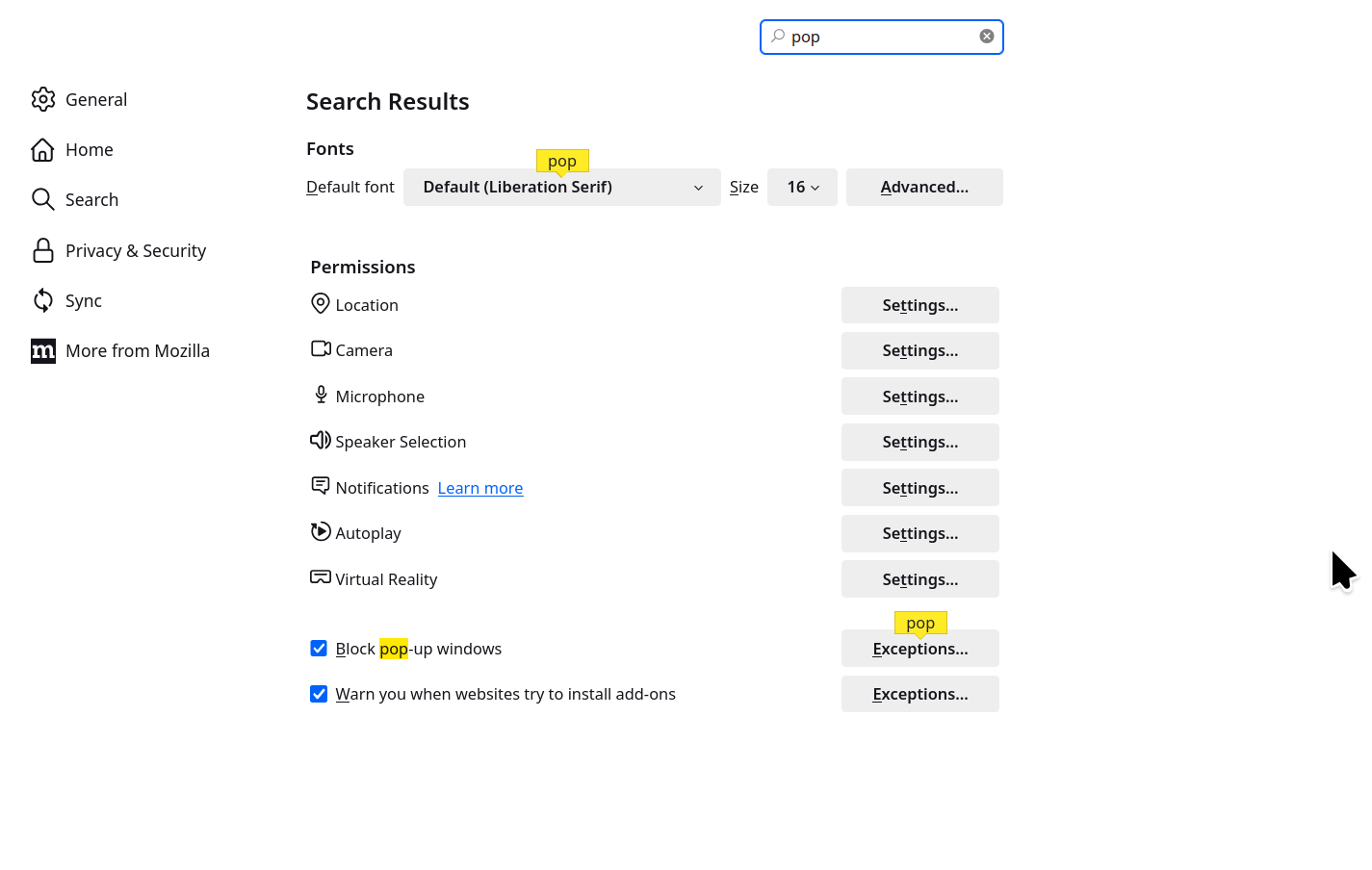This screenshot has width=1372, height=870.
Task: Follow the Notifications Learn more link
Action: tap(480, 488)
